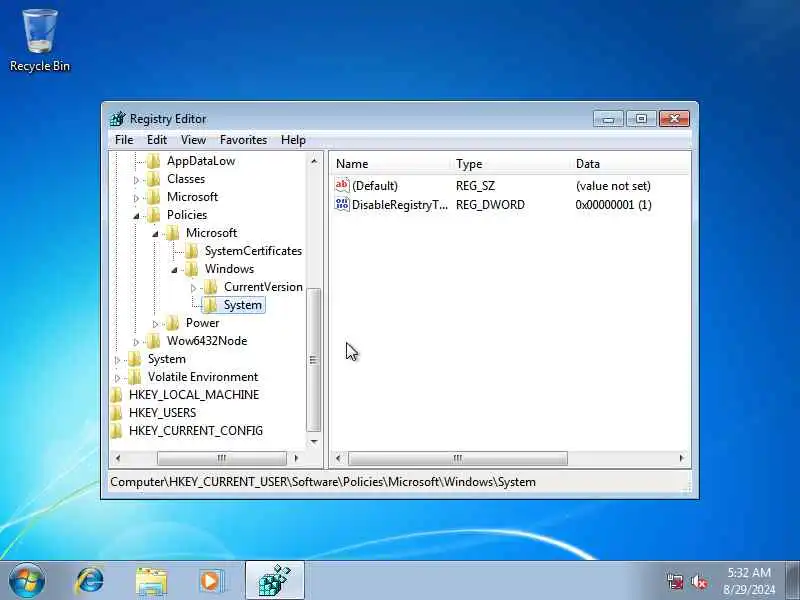
Task: Open the View menu
Action: pos(193,140)
